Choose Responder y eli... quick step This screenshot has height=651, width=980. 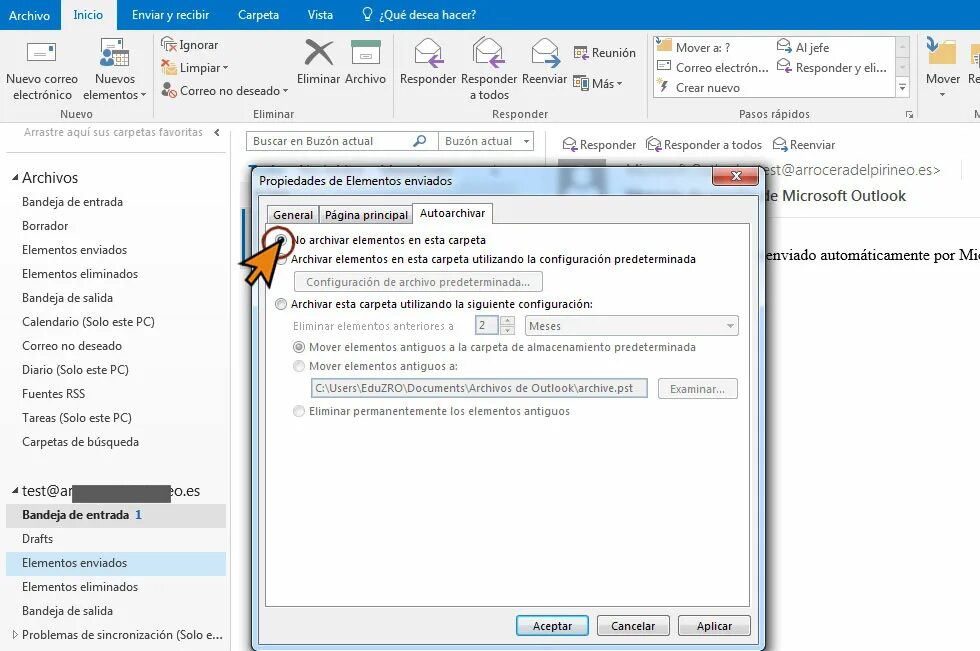tap(831, 67)
